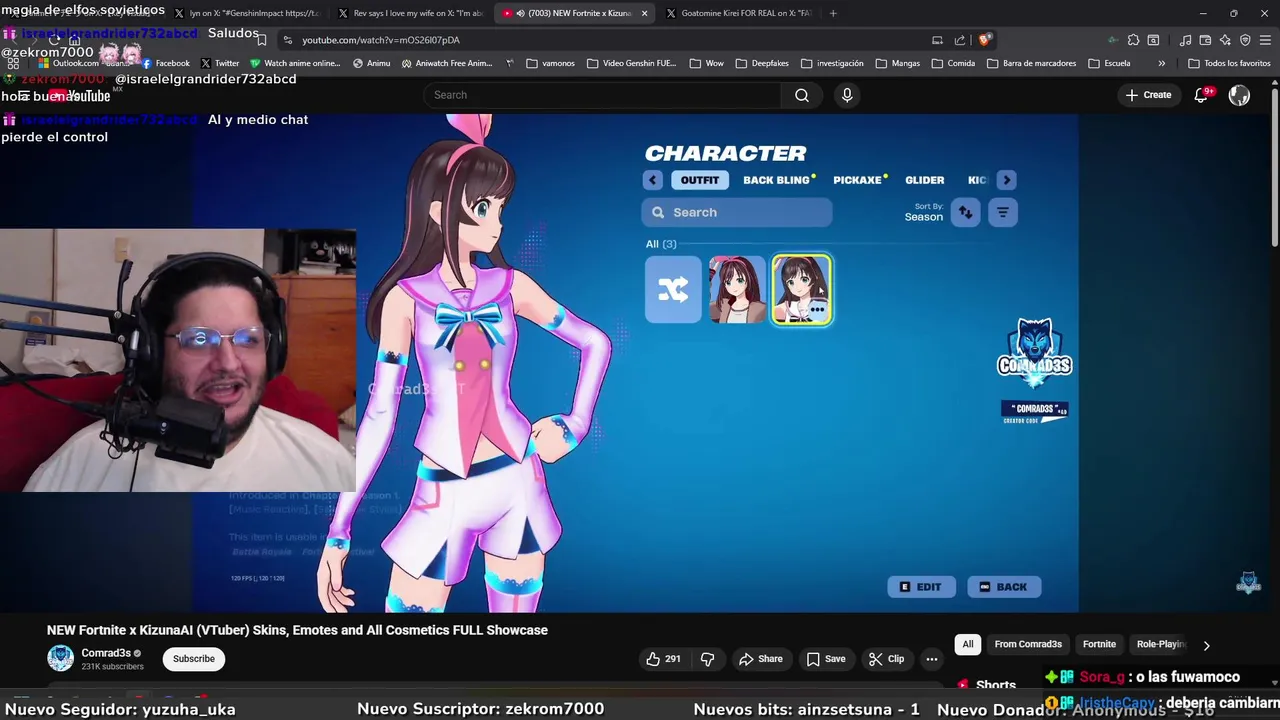Open the Deepfakes bookmark folder
Screen dimensions: 1280x720
[762, 63]
